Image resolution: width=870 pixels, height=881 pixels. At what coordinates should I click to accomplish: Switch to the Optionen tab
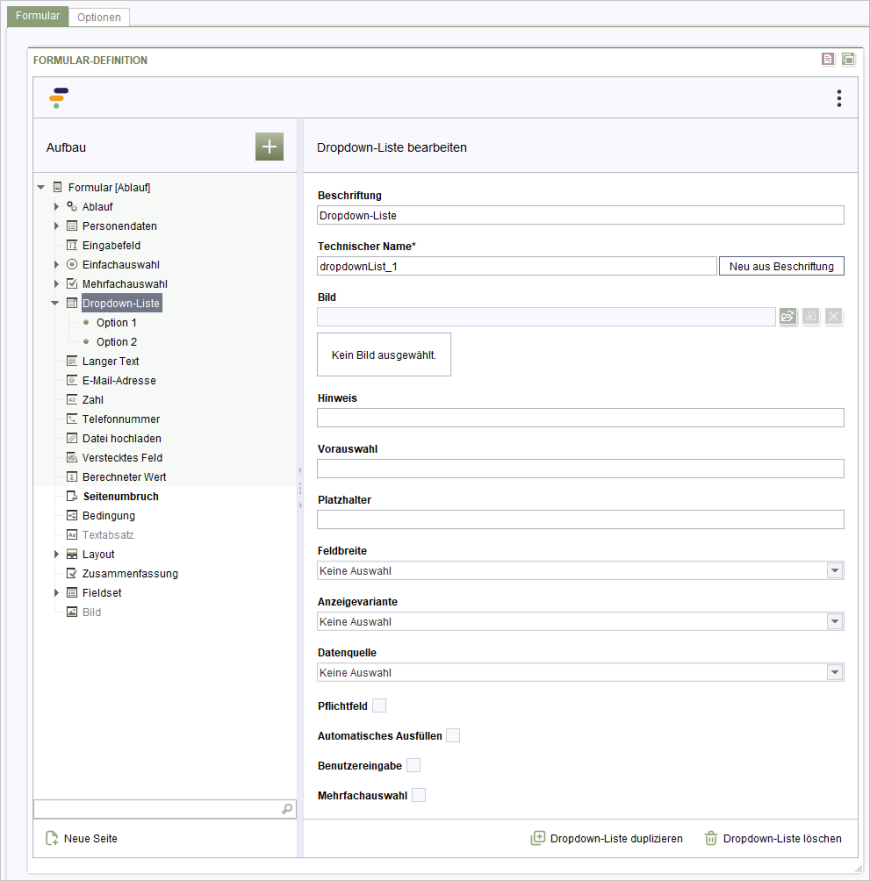(99, 17)
